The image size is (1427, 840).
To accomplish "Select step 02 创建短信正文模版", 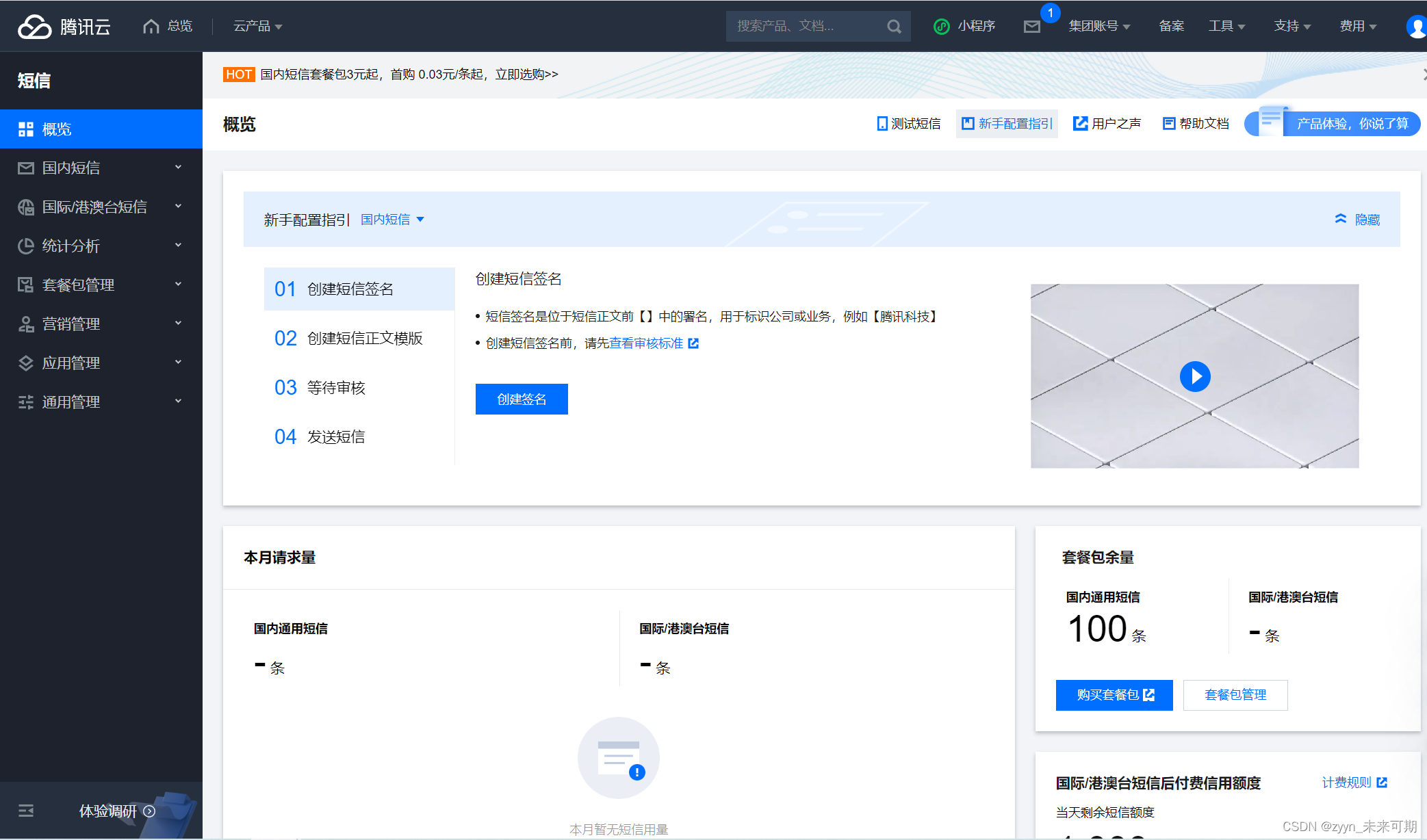I will pos(359,338).
